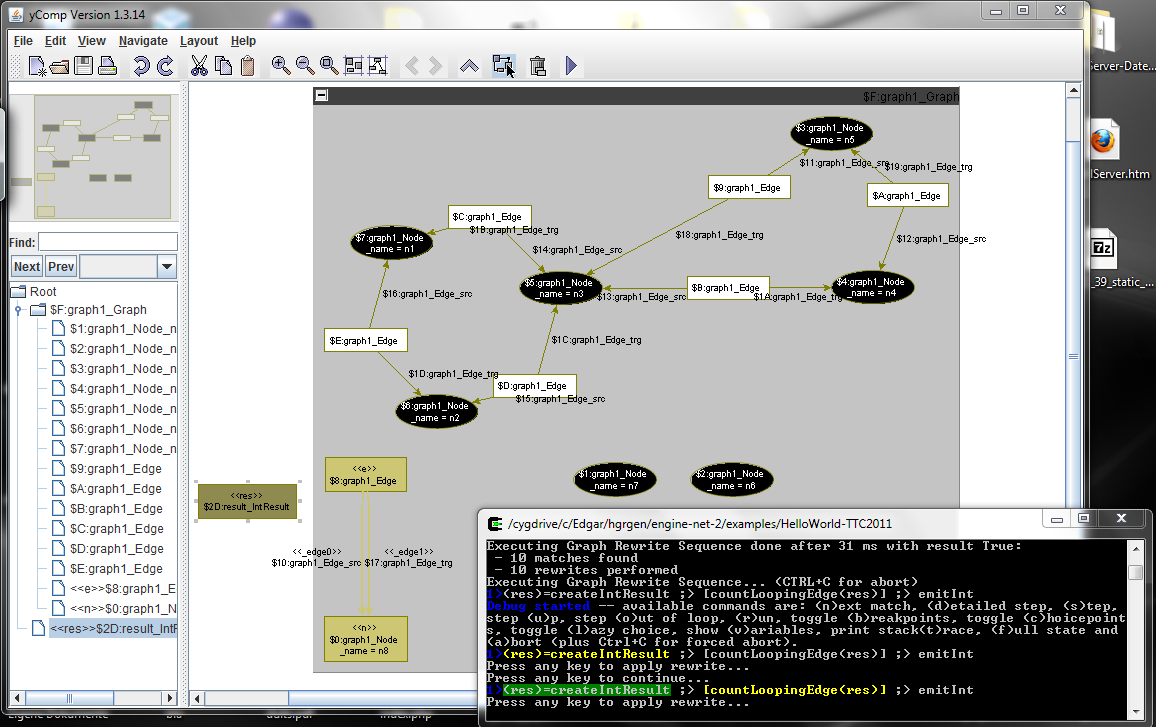The width and height of the screenshot is (1156, 727).
Task: Collapse the $F:graph1_Graph group box
Action: pos(321,96)
